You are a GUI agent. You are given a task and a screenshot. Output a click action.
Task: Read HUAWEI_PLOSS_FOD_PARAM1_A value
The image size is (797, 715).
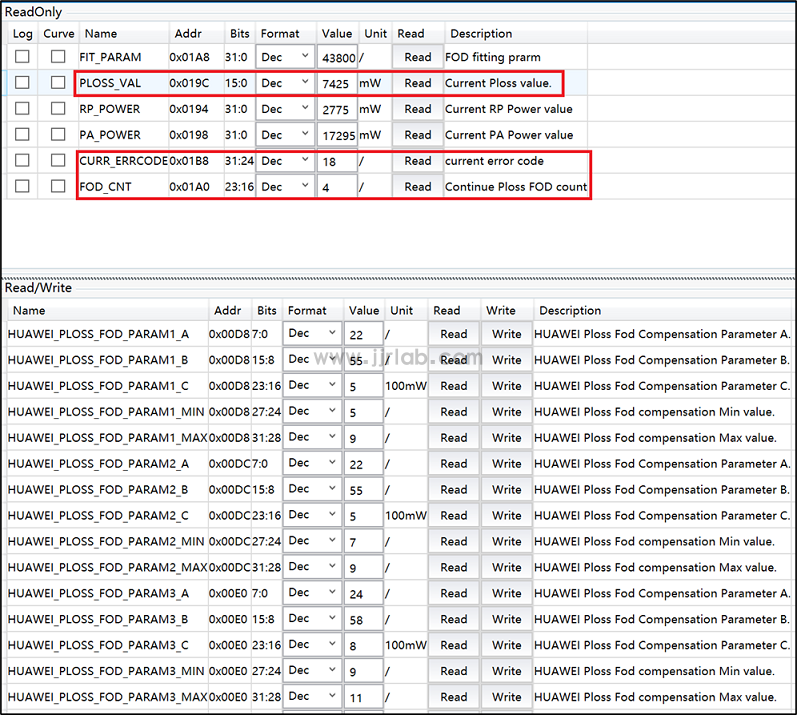tap(453, 334)
